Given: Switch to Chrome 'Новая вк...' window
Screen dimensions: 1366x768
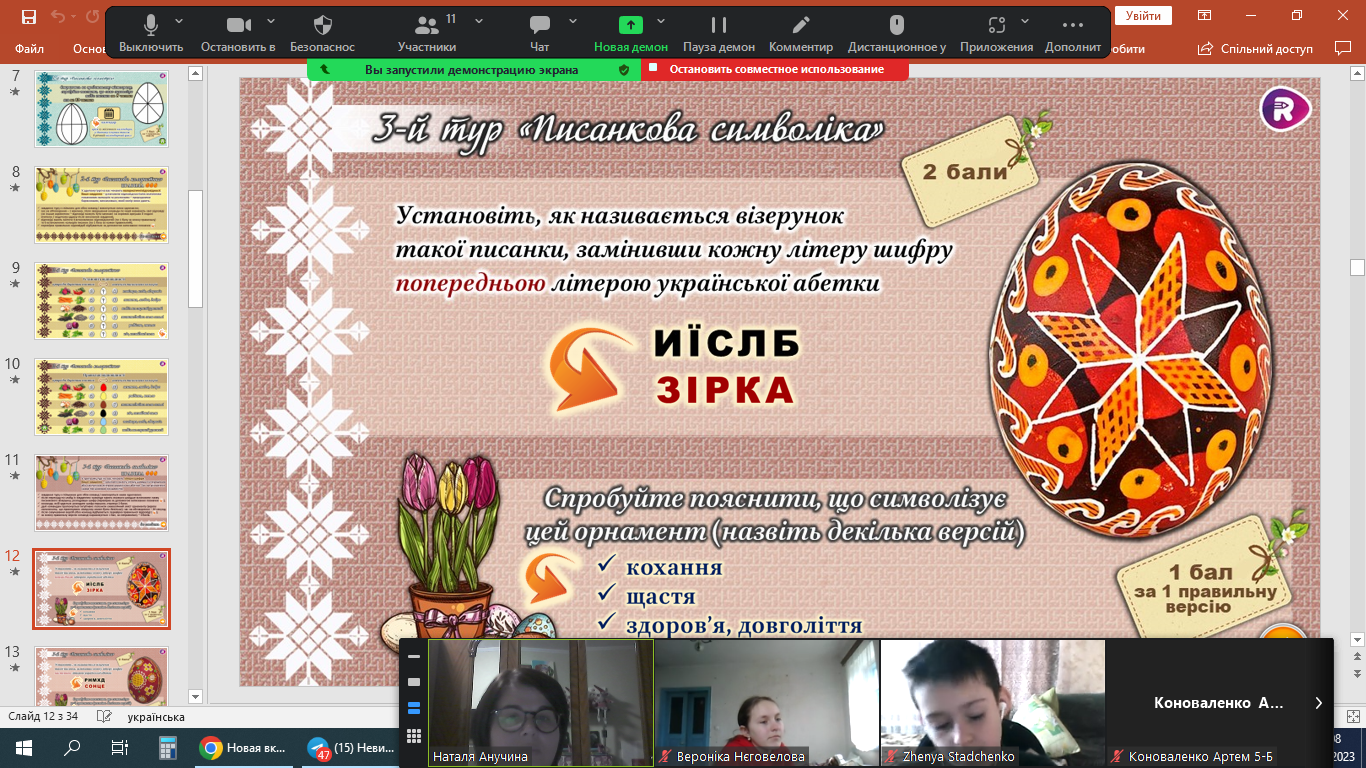Looking at the screenshot, I should point(242,747).
